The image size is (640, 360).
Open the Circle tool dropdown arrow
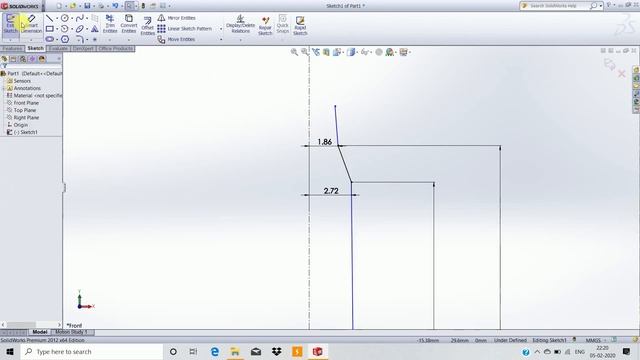coord(72,18)
